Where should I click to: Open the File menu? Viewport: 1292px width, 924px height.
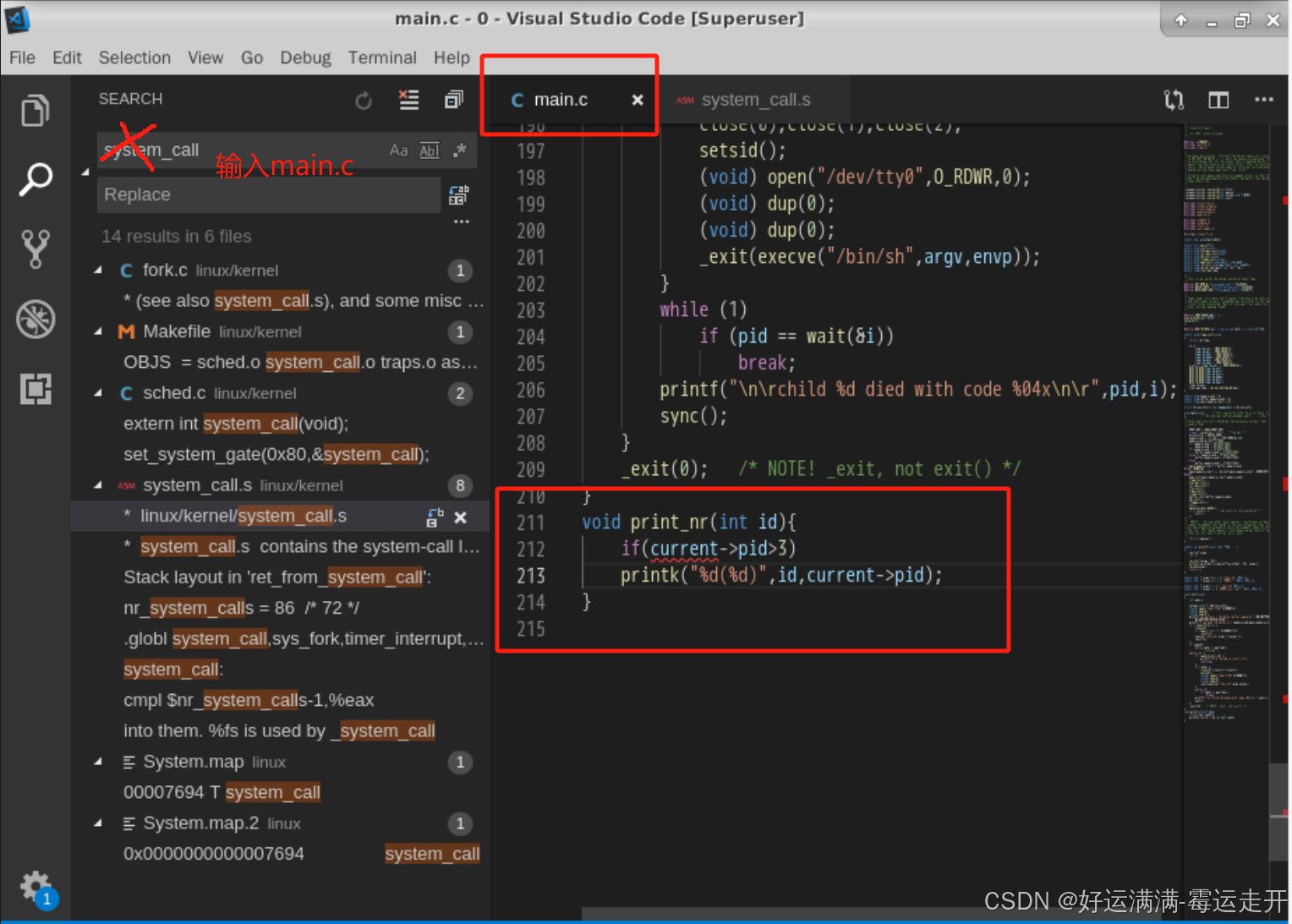pos(22,57)
